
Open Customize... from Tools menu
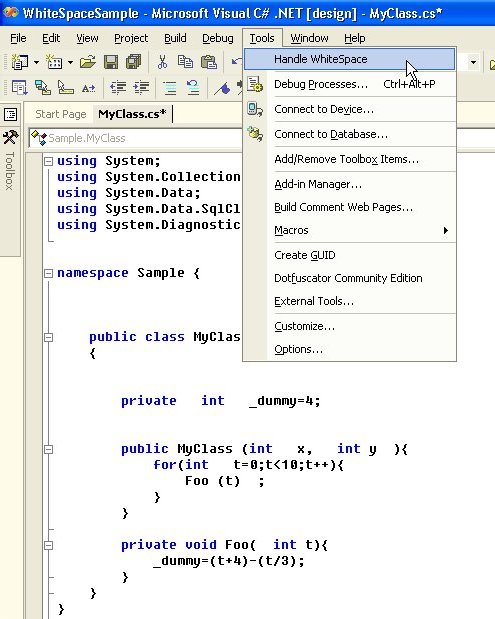pos(350,326)
